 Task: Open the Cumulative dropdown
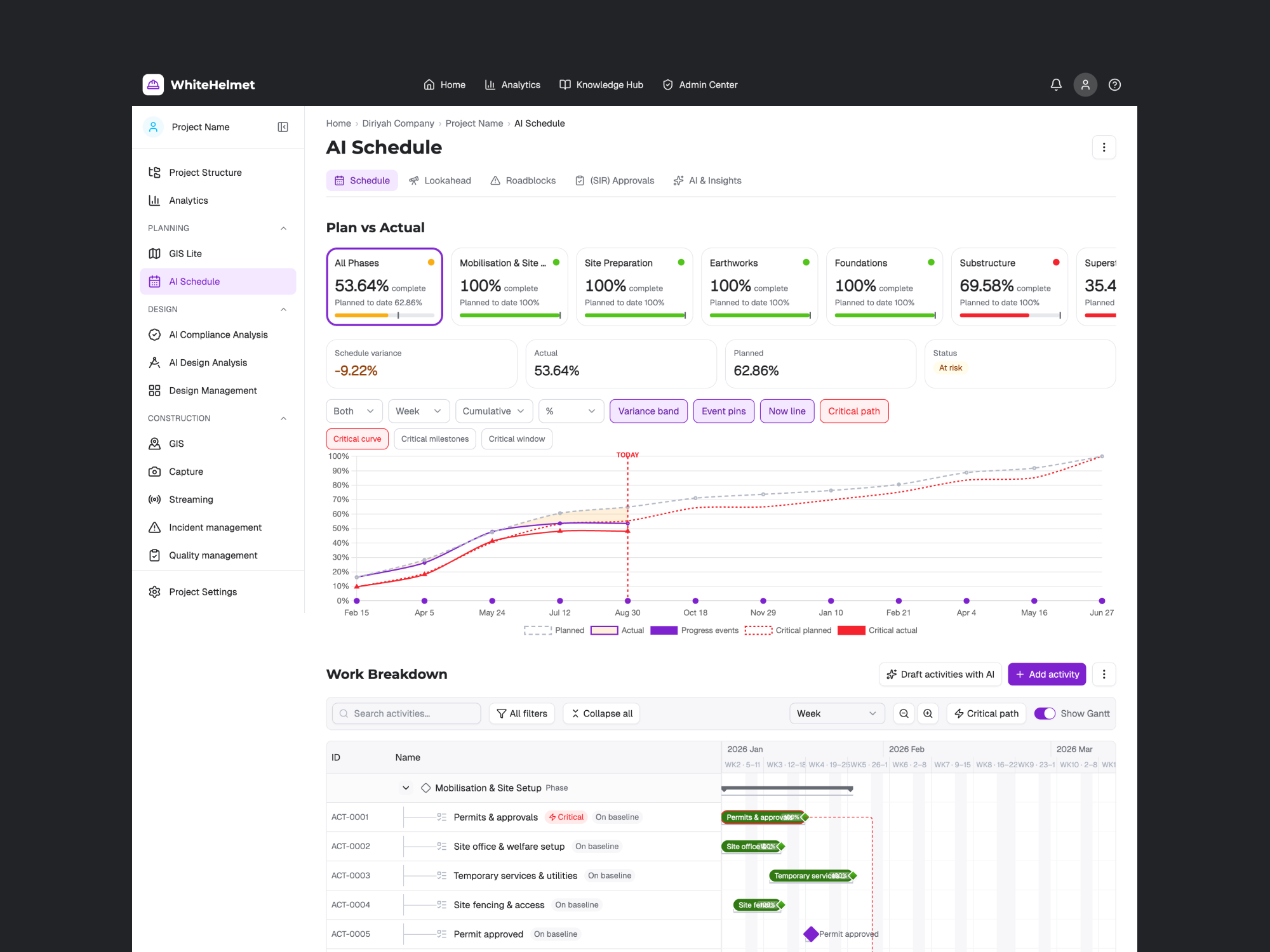click(494, 411)
